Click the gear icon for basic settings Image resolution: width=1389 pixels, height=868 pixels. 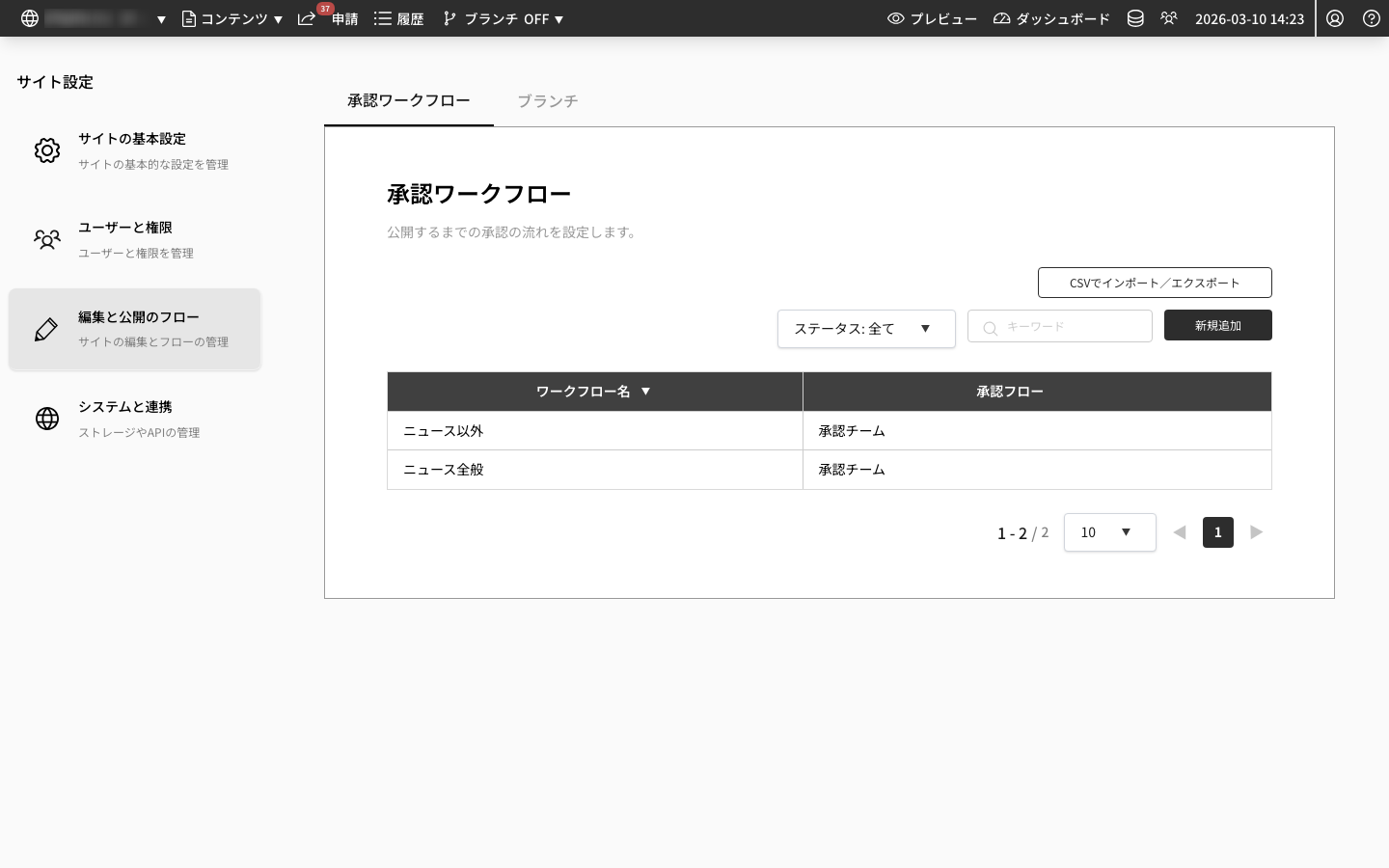[x=47, y=150]
